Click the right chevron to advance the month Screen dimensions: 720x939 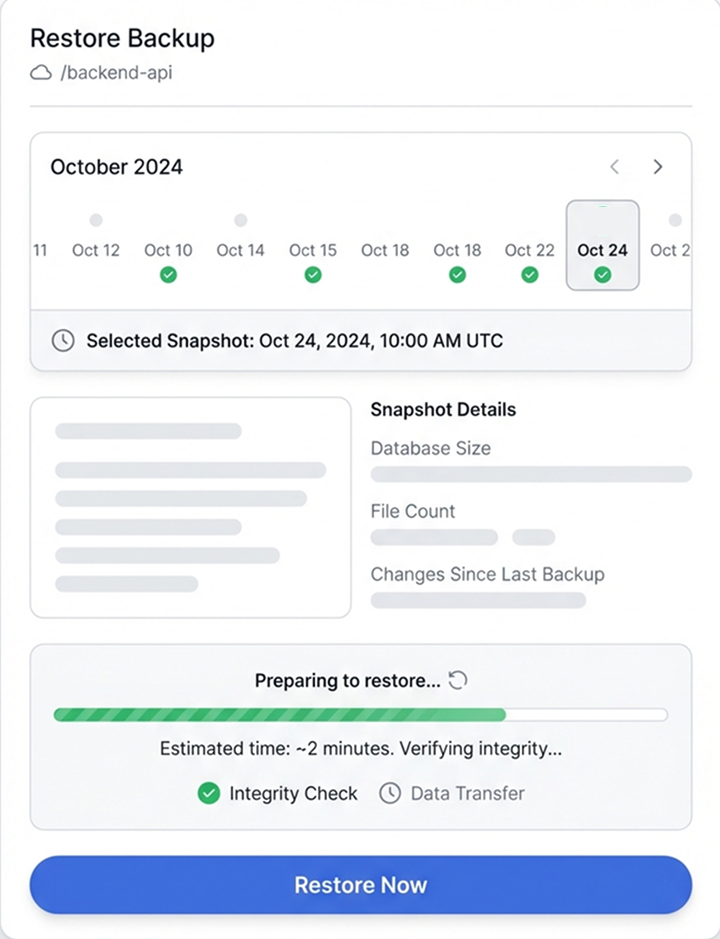(658, 167)
